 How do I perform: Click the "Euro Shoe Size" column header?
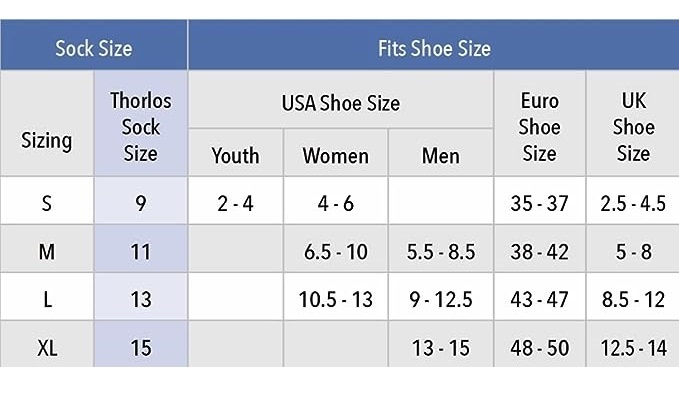point(539,127)
